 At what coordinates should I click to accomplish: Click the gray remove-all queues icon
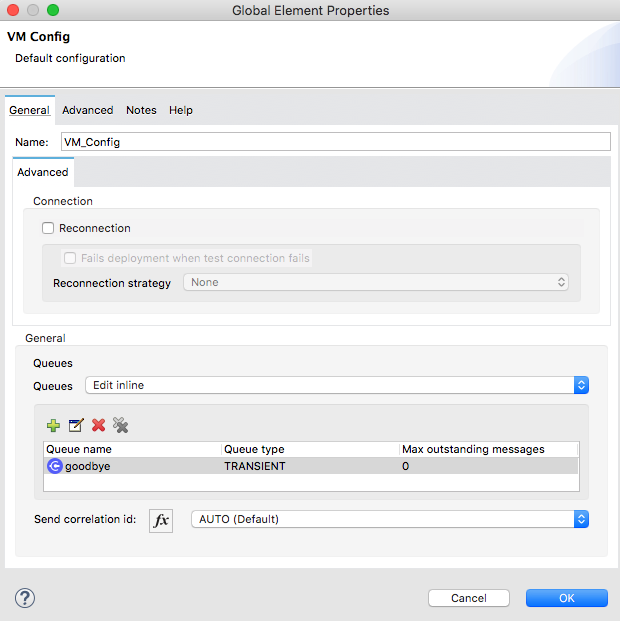(120, 425)
